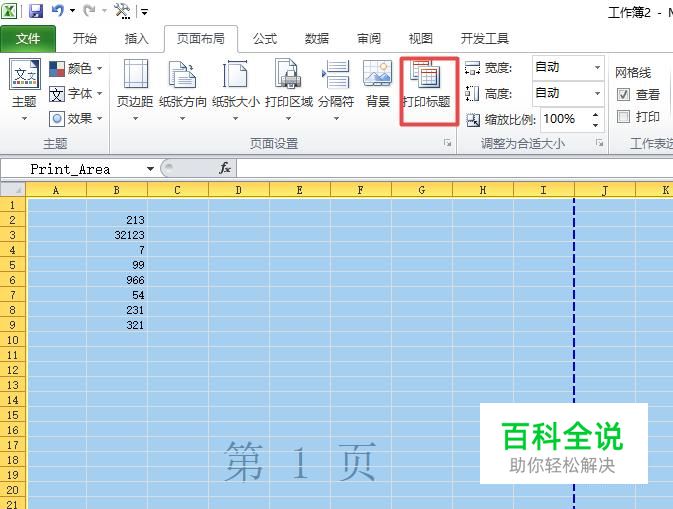Switch to the 插入 tab
This screenshot has width=673, height=509.
pos(136,39)
